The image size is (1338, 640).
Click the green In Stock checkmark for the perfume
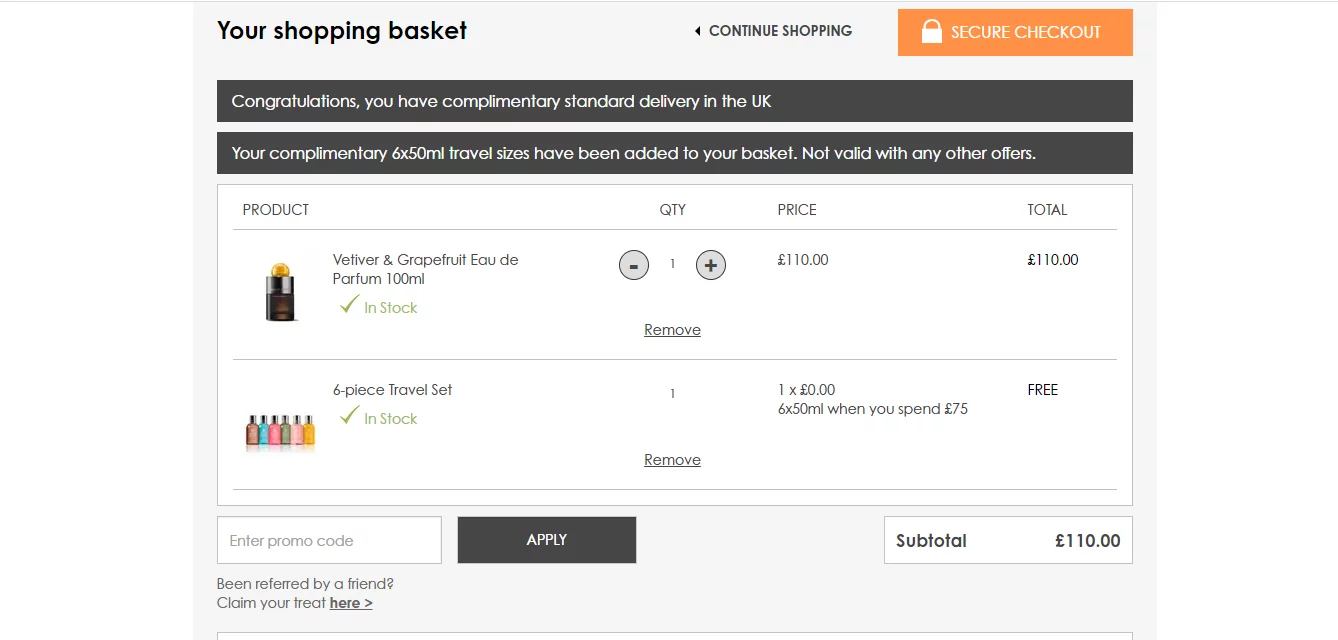(x=348, y=305)
